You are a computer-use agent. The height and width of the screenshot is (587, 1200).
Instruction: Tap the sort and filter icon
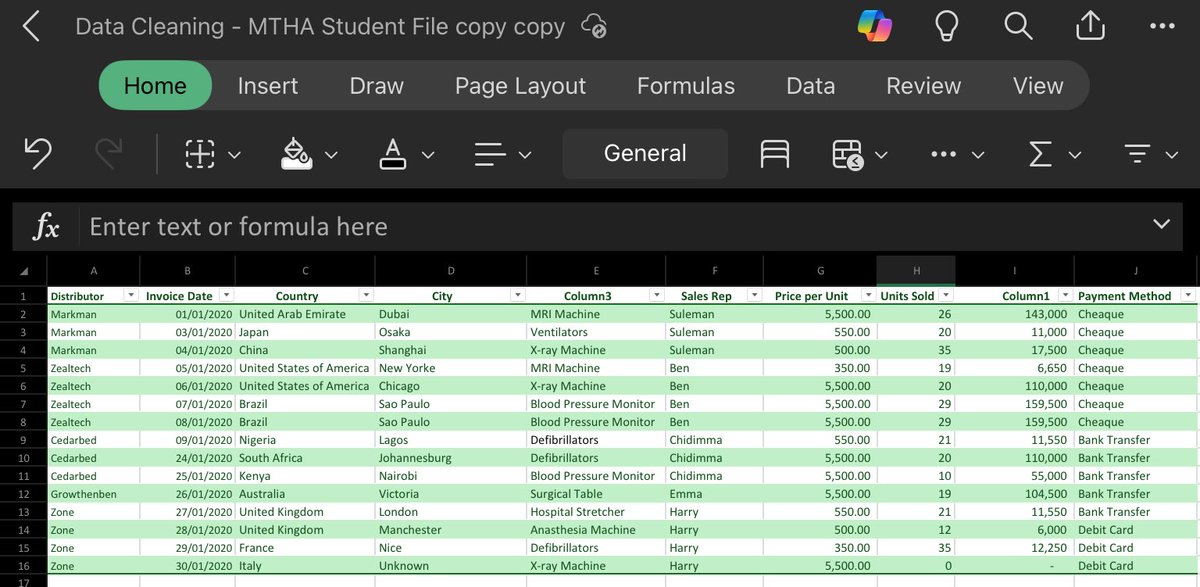[1137, 154]
